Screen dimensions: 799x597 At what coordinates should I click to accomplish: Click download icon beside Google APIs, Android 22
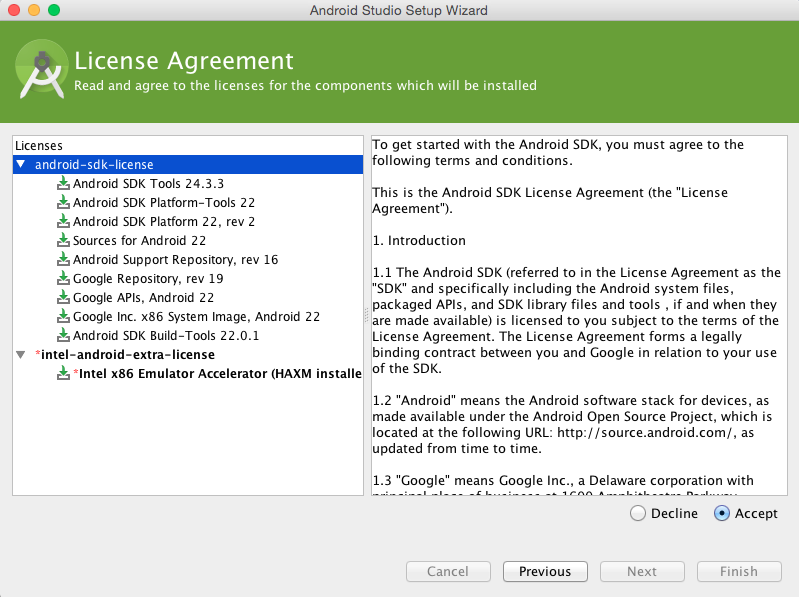(63, 297)
